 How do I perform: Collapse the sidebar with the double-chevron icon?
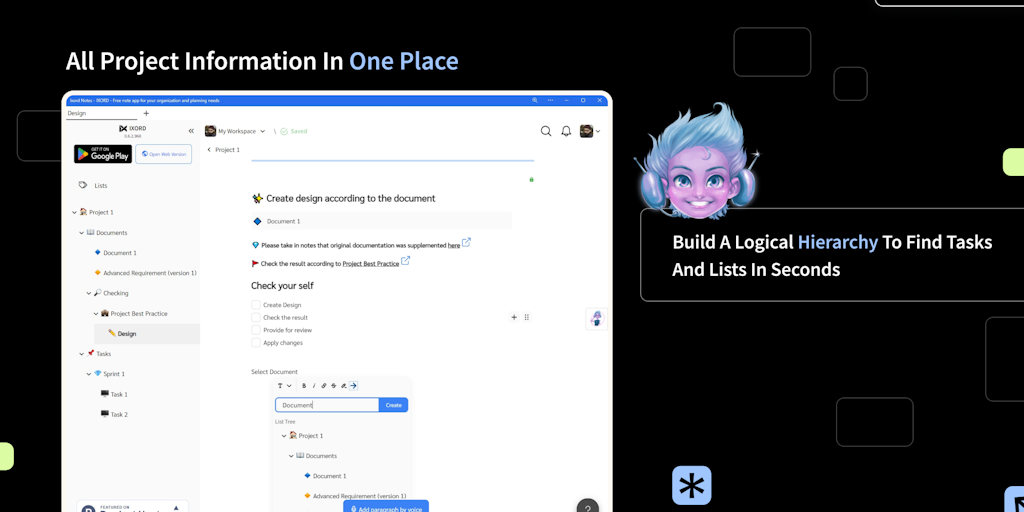[x=191, y=131]
